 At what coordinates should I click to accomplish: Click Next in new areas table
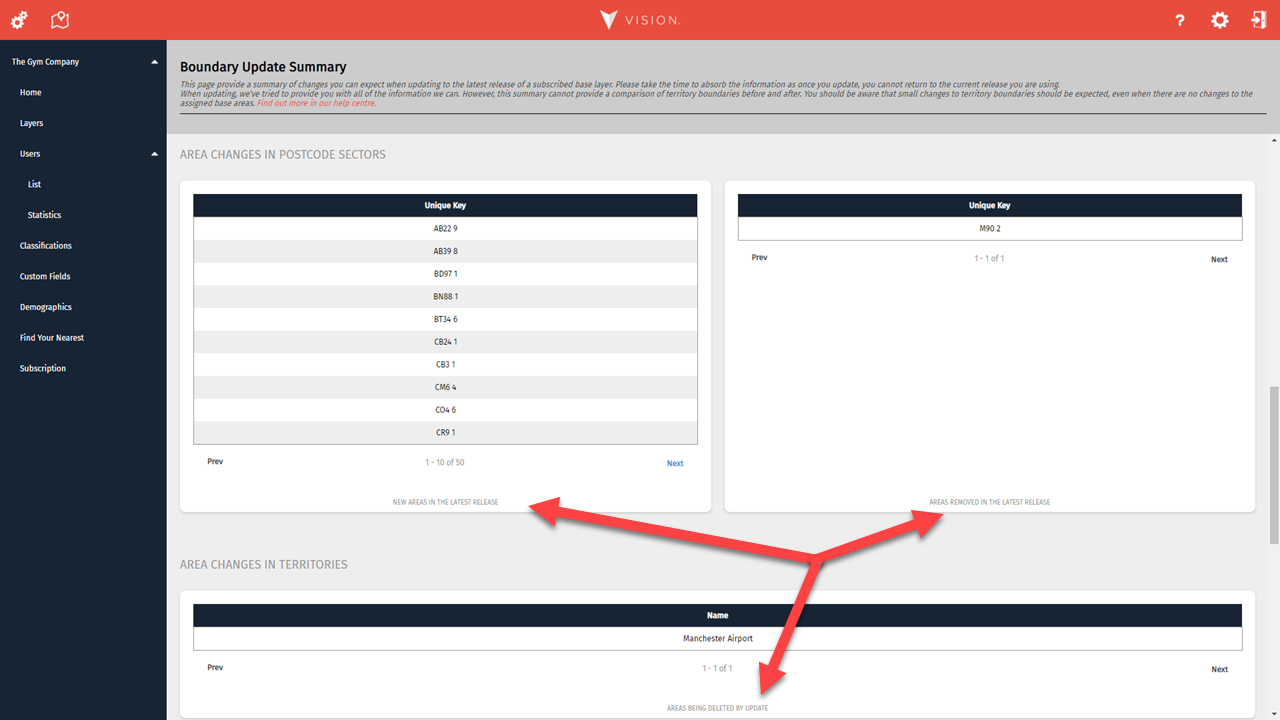click(675, 463)
